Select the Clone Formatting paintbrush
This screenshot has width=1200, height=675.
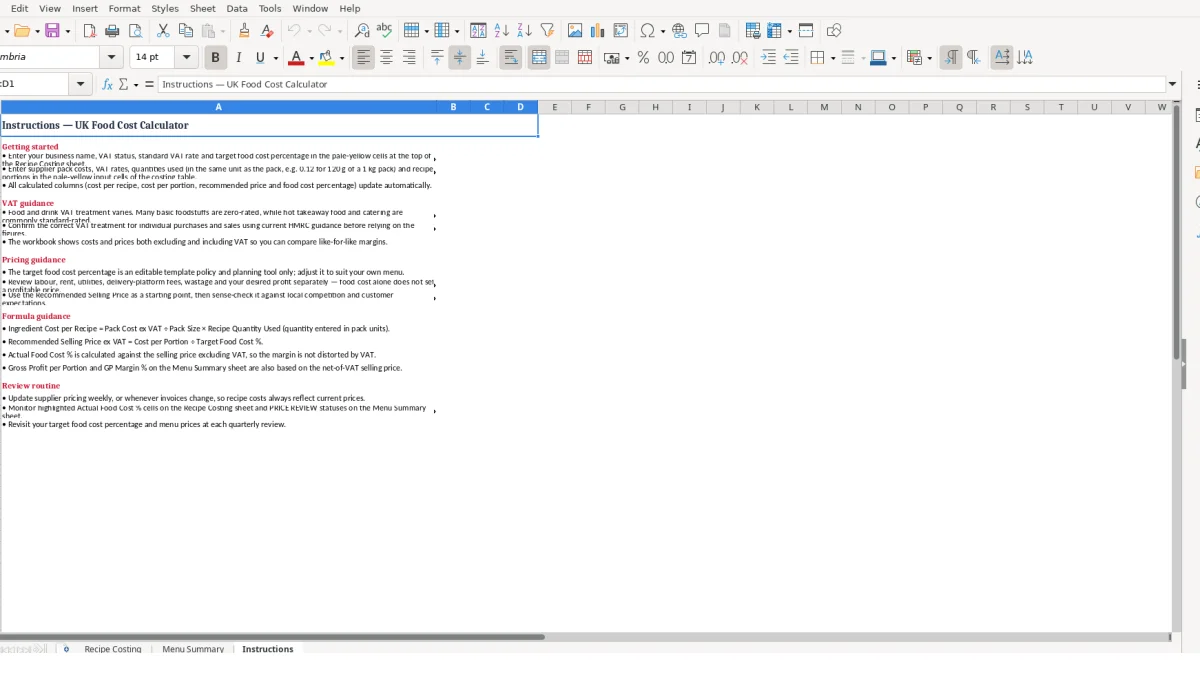245,31
